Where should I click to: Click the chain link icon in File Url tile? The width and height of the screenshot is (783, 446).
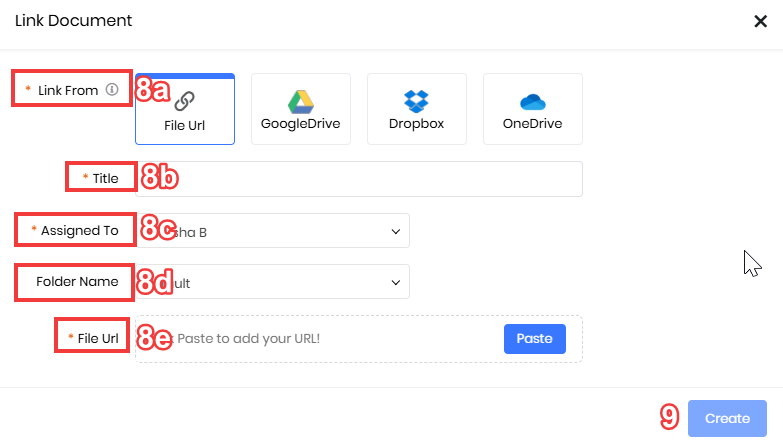(x=184, y=101)
